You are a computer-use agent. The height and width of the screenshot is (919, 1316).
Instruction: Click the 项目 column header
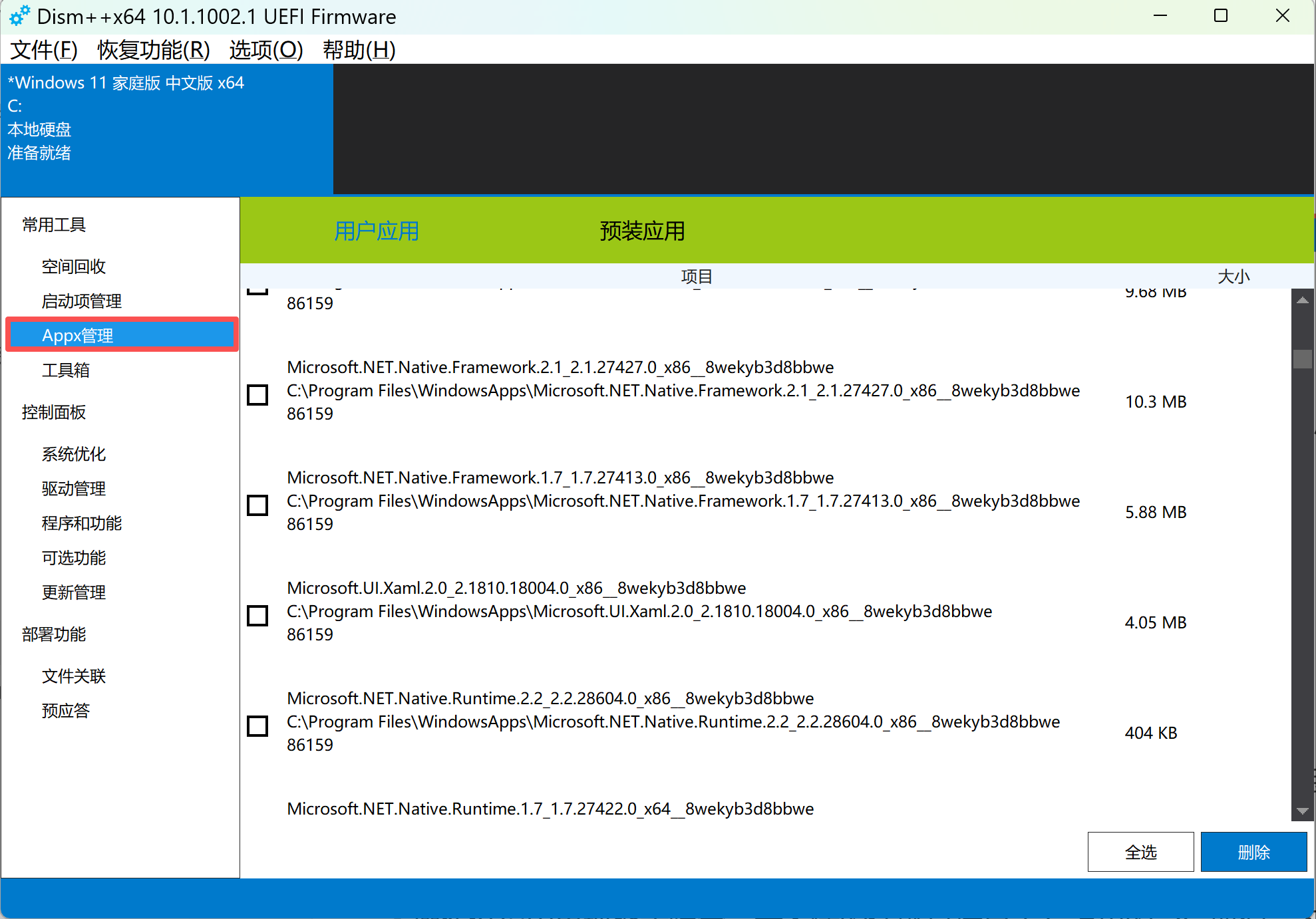[x=697, y=277]
